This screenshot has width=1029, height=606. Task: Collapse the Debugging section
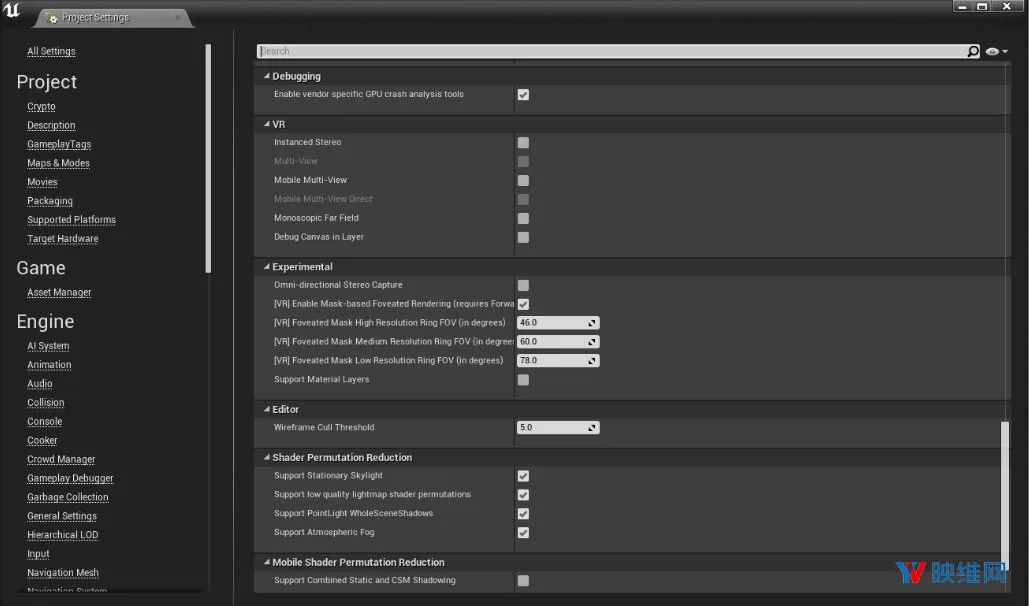click(x=266, y=76)
